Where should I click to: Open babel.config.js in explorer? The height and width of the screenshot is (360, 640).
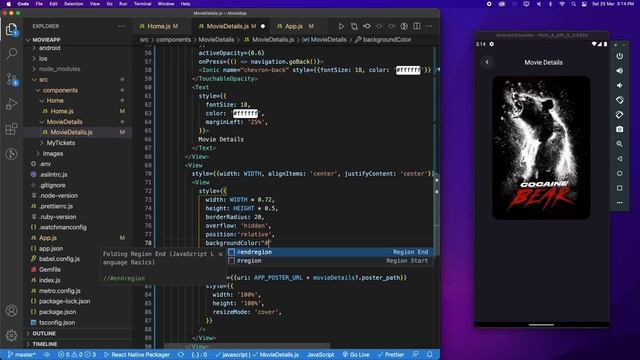pyautogui.click(x=59, y=259)
